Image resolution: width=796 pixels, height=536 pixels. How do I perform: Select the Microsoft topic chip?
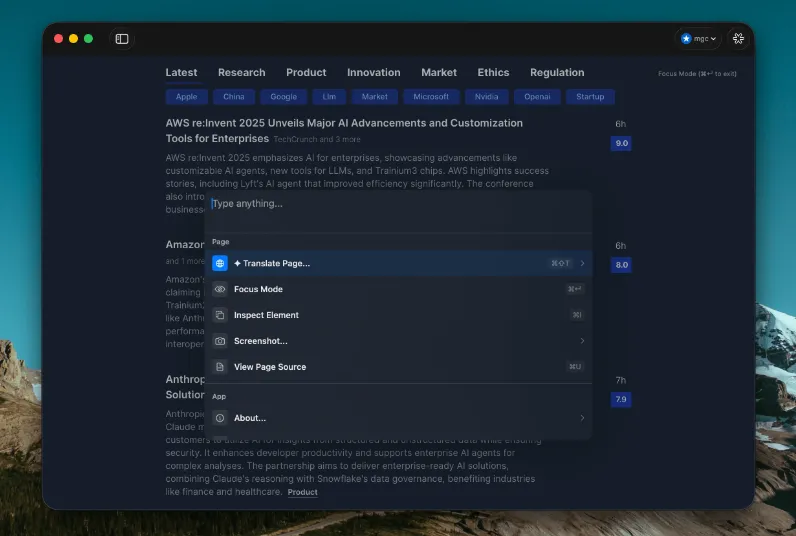(431, 97)
